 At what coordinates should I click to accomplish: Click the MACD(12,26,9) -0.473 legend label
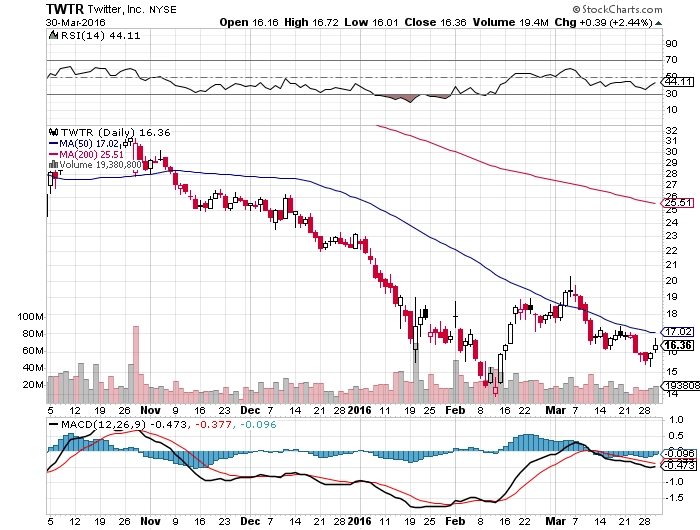point(124,424)
